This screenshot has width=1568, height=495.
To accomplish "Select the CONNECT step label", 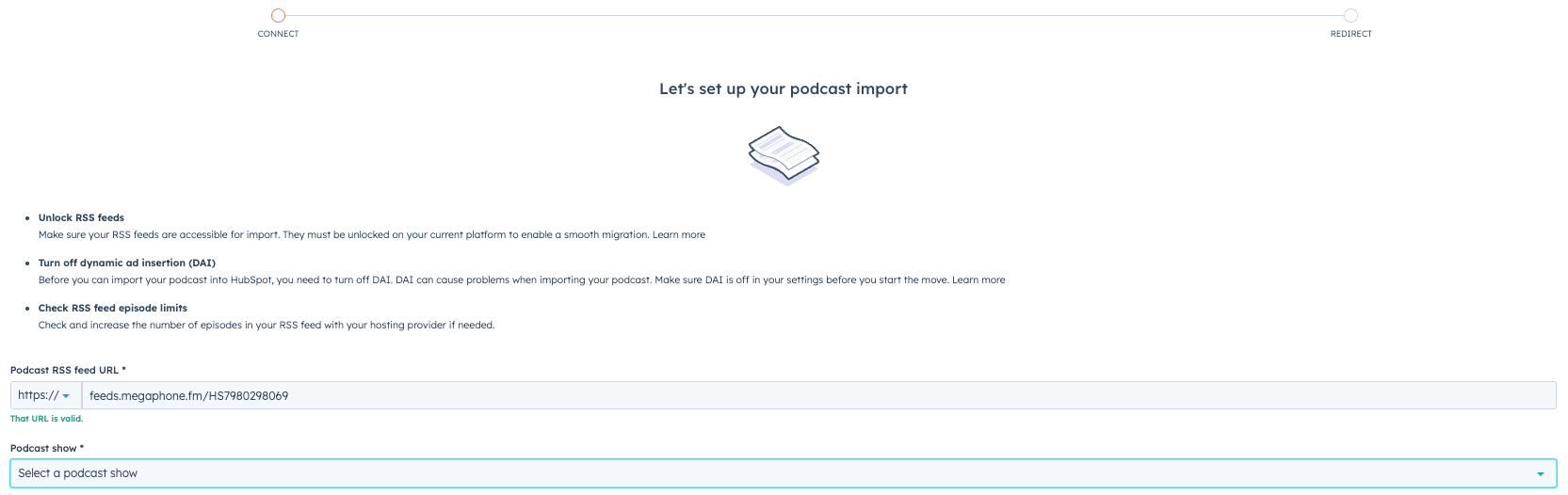I will coord(278,34).
